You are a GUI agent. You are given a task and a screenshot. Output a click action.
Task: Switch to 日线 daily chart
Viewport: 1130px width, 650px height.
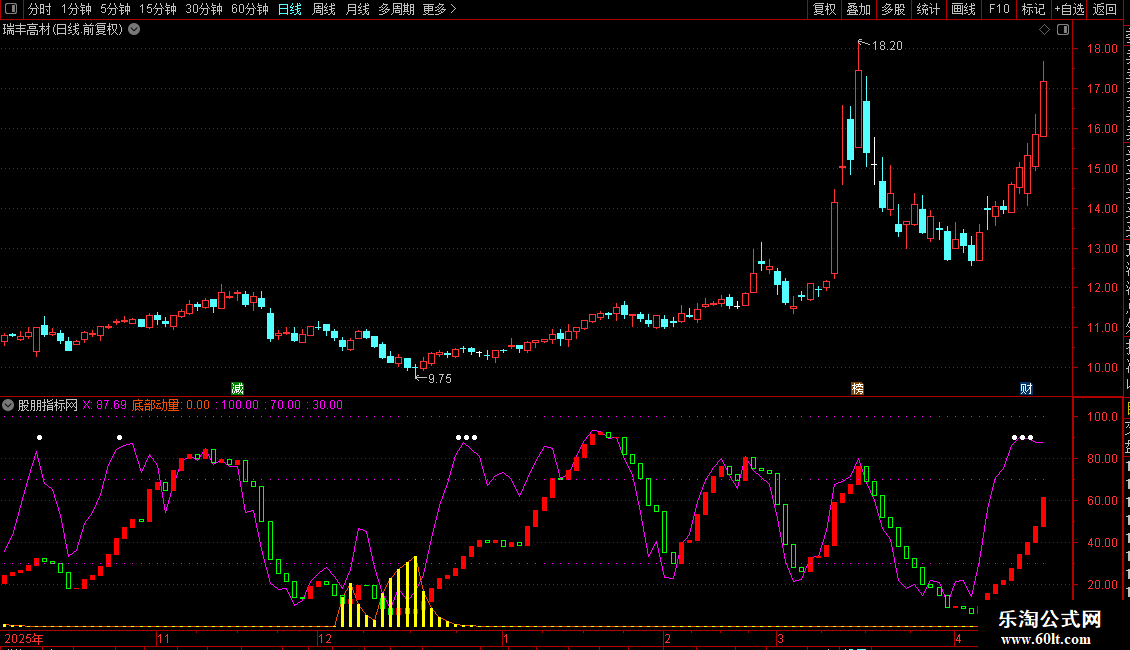pyautogui.click(x=290, y=9)
